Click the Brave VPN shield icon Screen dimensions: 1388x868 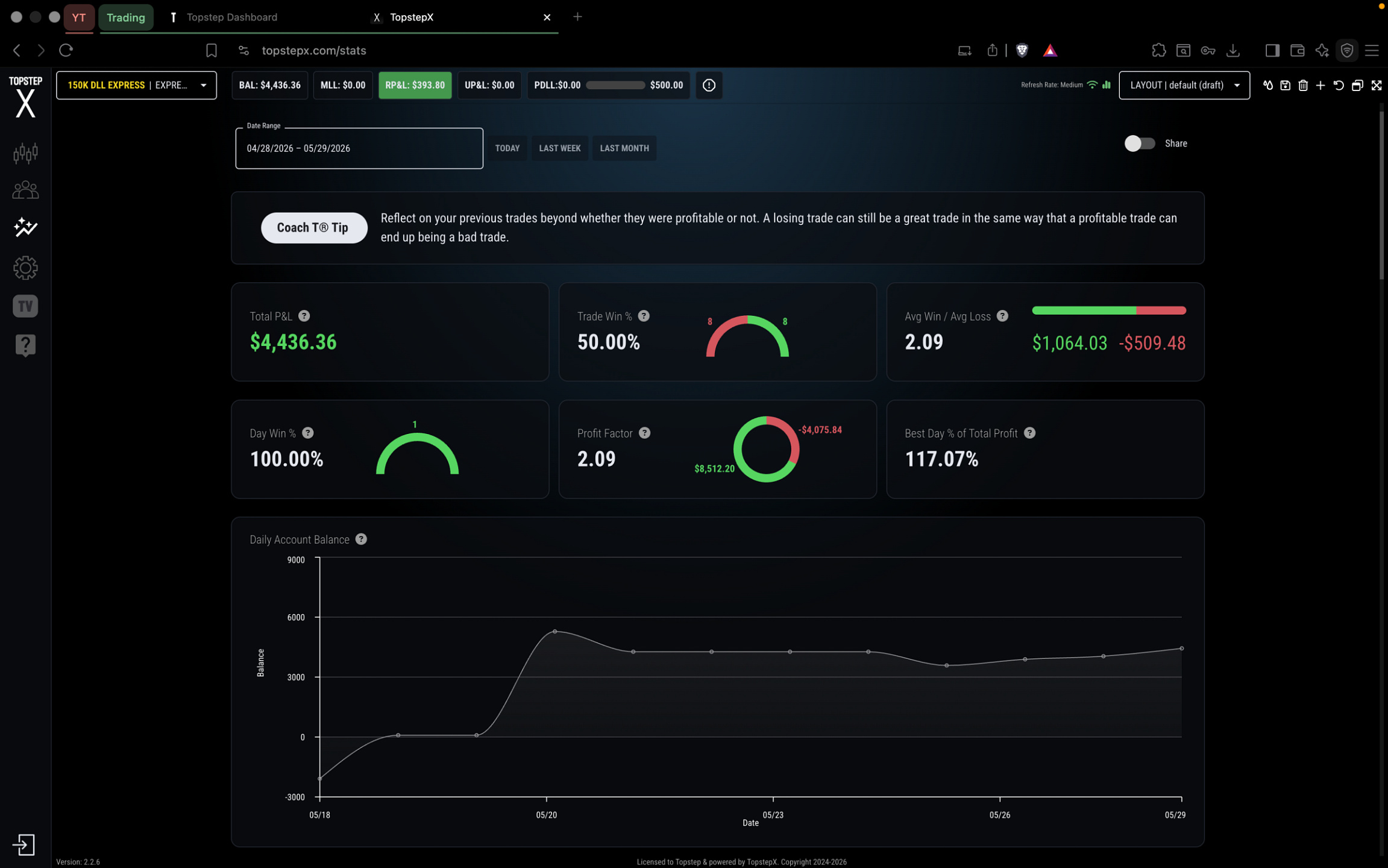coord(1347,51)
